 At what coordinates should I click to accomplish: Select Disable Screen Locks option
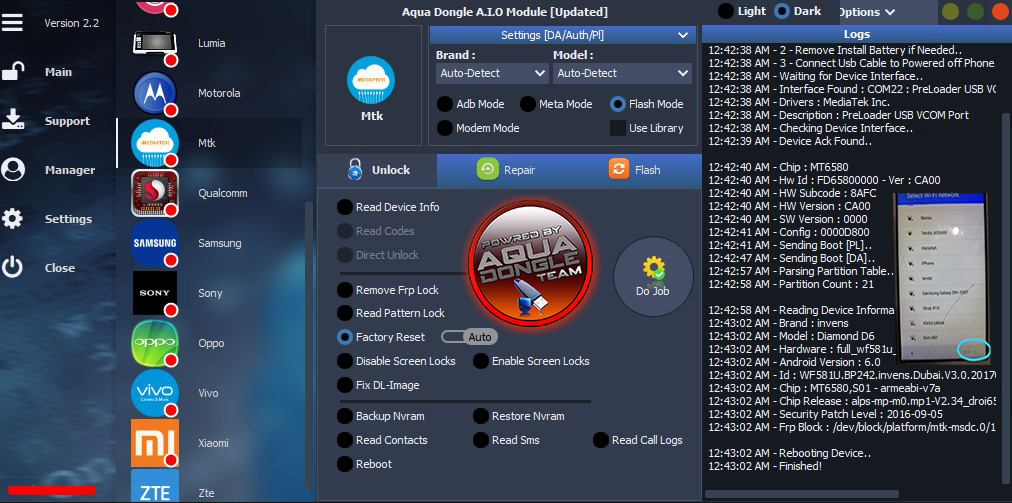coord(345,361)
